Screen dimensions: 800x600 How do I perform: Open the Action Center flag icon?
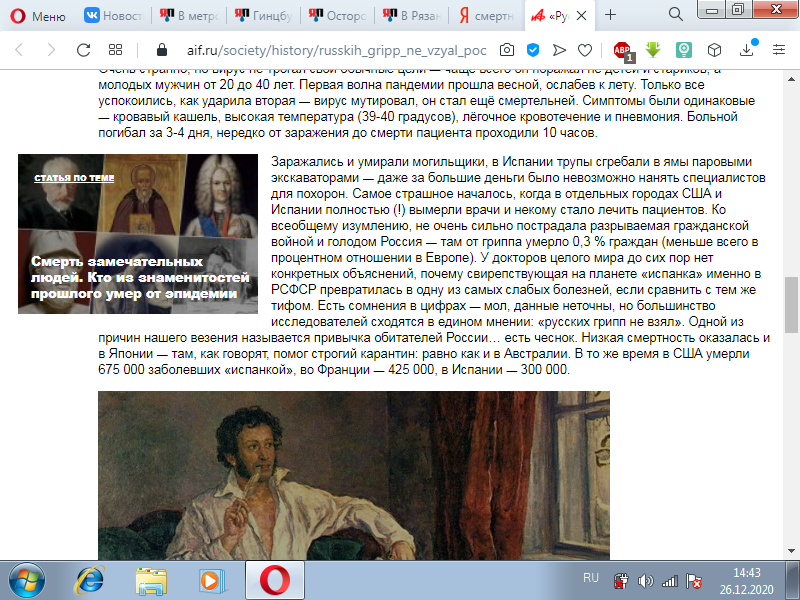pos(694,581)
